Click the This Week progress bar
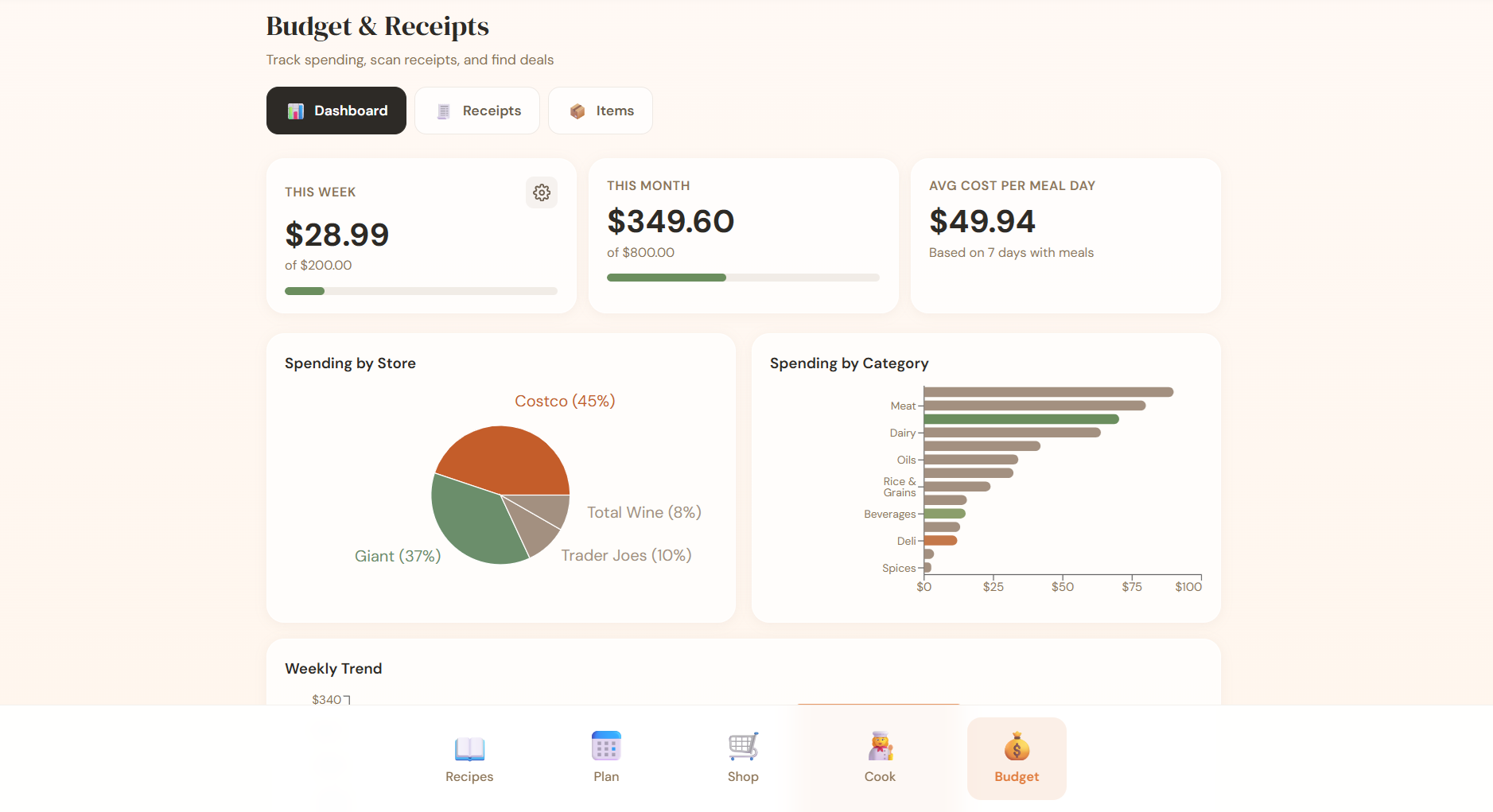The image size is (1493, 812). tap(421, 291)
